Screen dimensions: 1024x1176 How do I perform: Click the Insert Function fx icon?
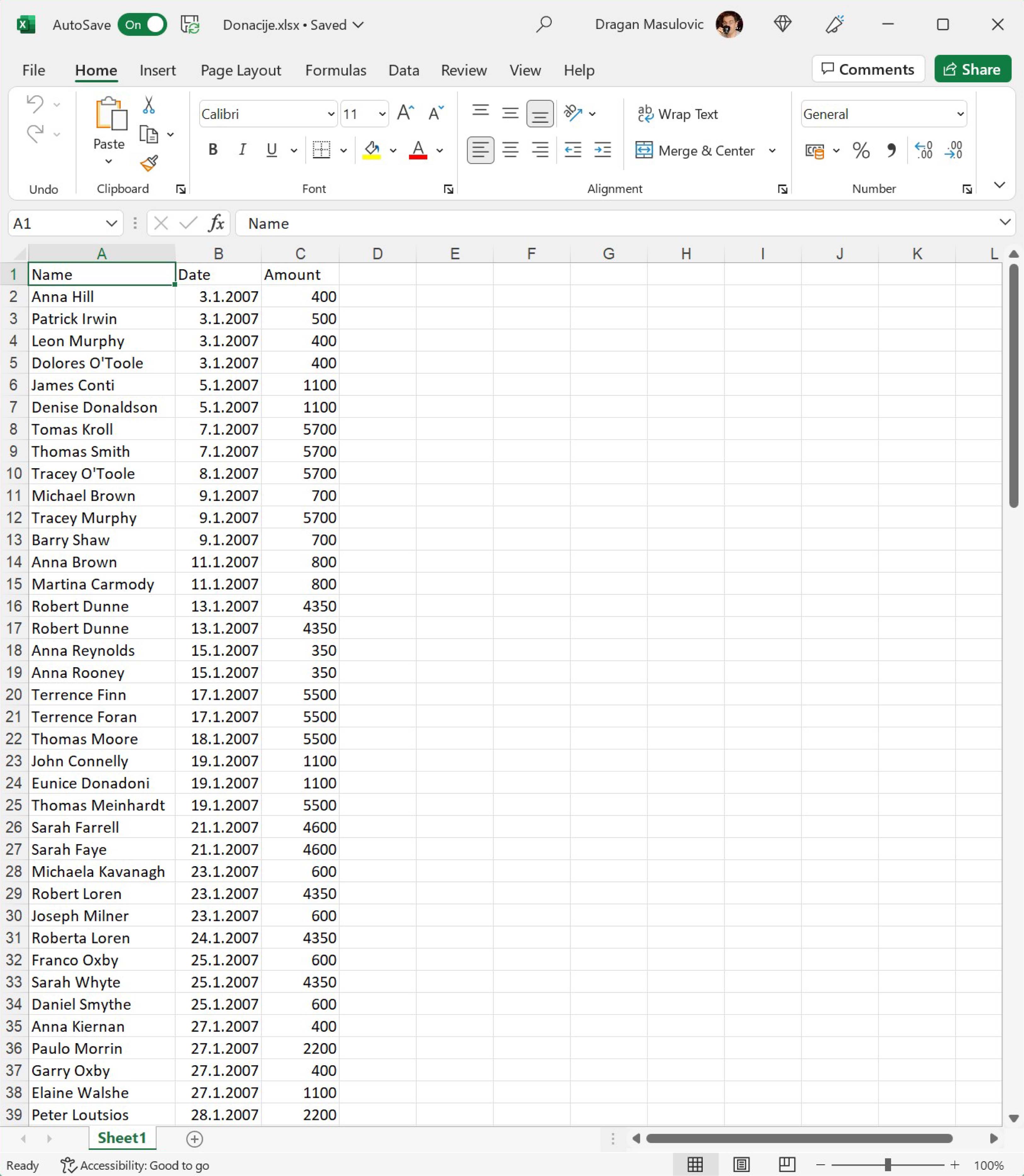216,223
